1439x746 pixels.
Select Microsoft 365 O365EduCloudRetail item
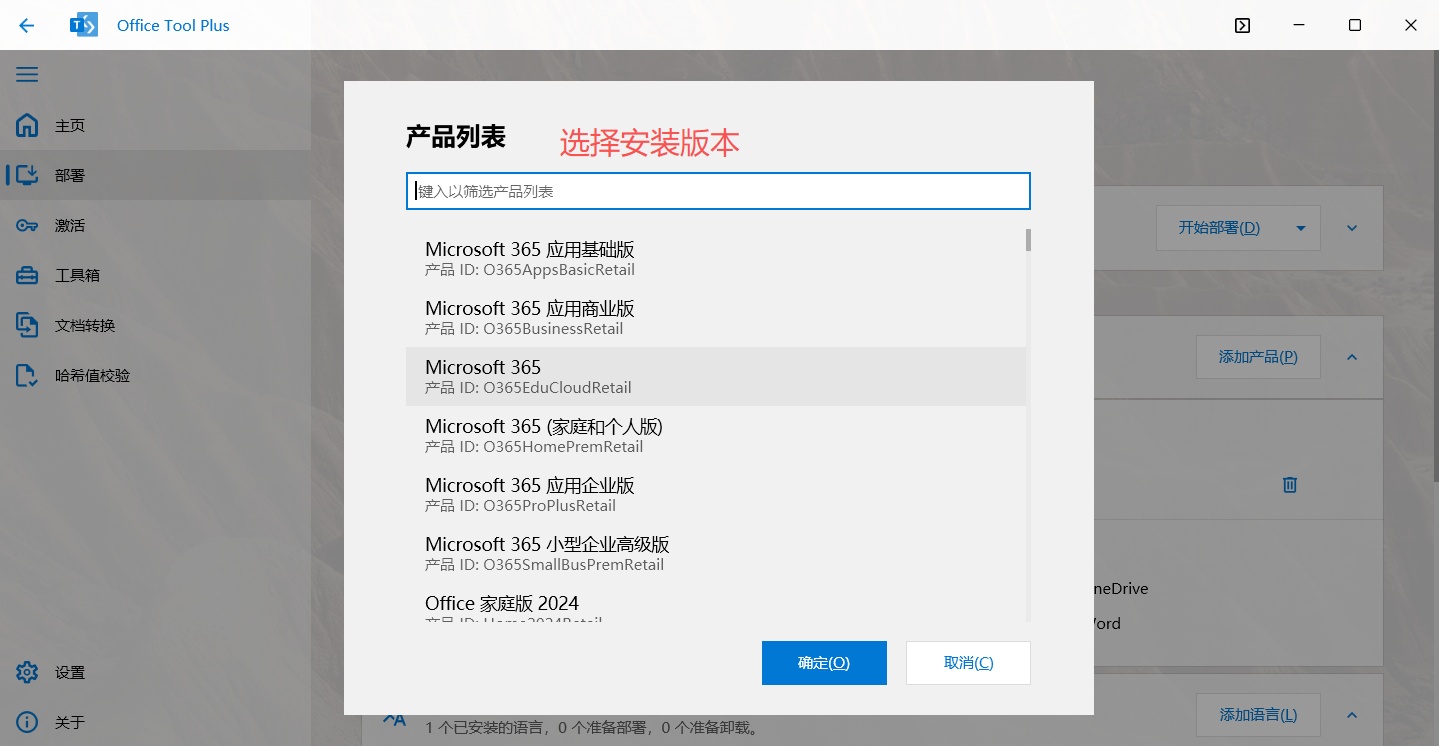pos(716,376)
